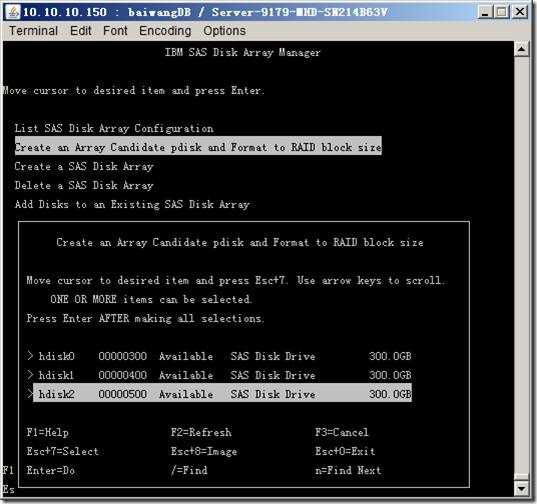
Task: Click the F3=Cancel hint
Action: [x=342, y=432]
